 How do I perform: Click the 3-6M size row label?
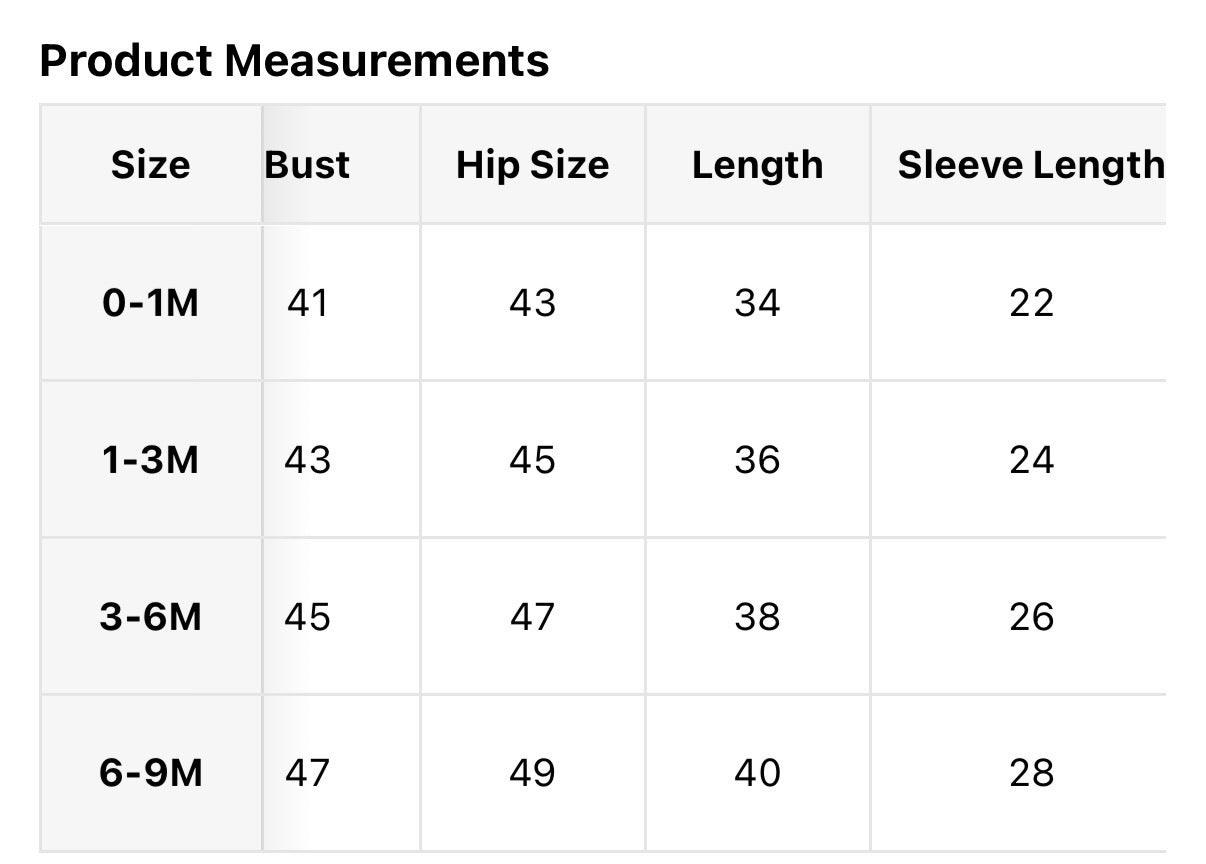pyautogui.click(x=150, y=617)
